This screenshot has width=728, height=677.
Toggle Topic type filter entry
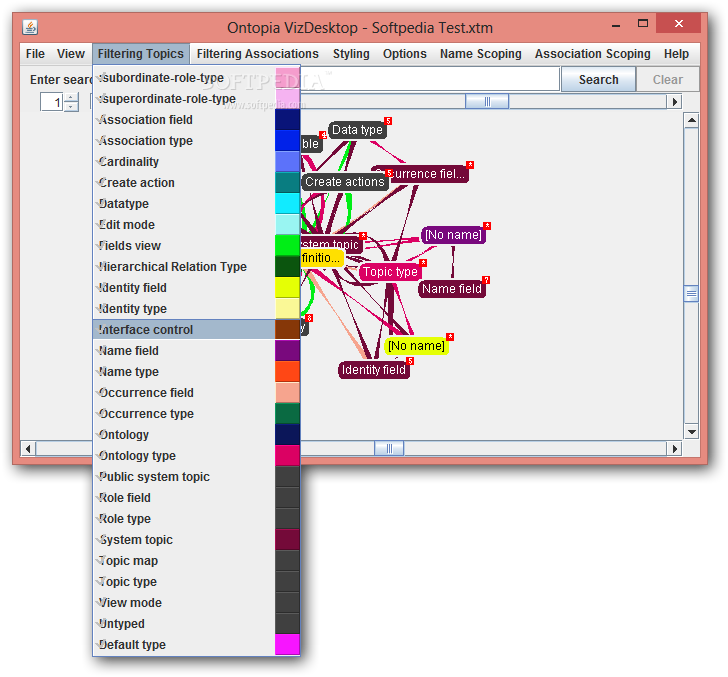tap(196, 582)
